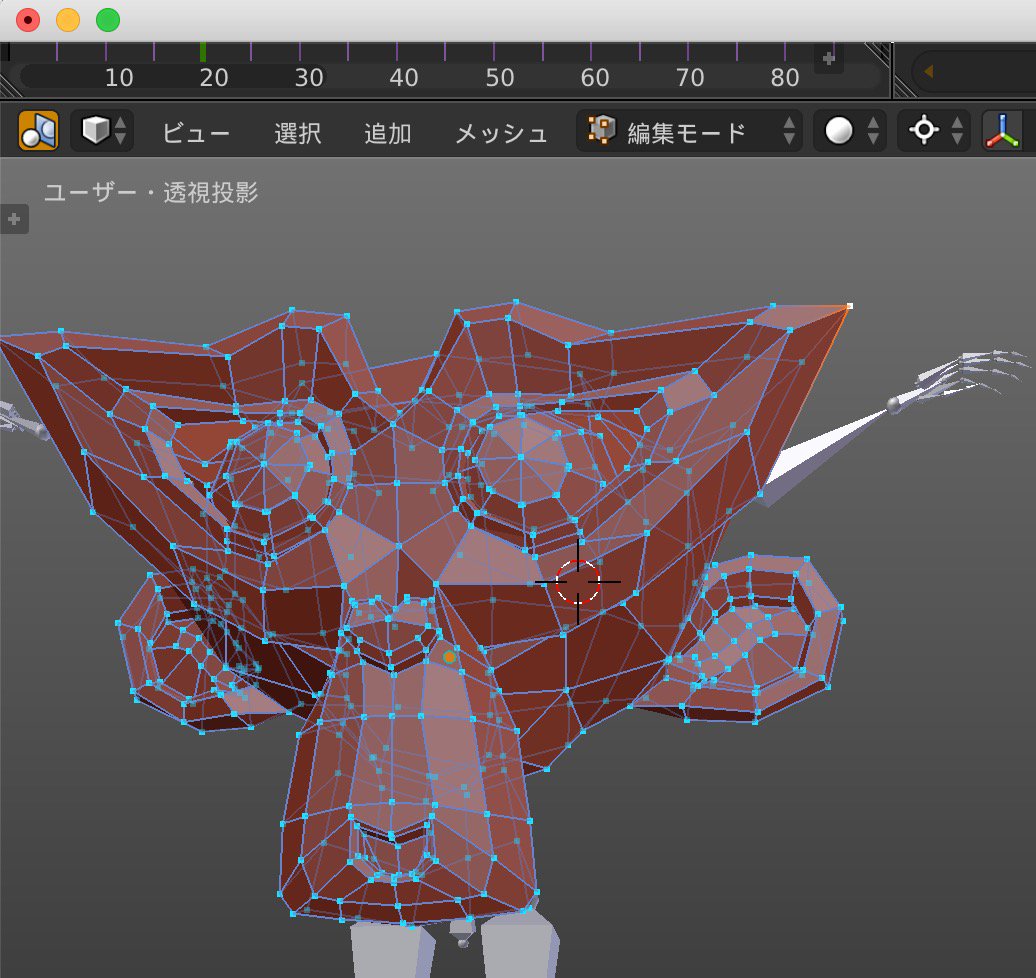Click the green current frame marker in timeline

click(203, 52)
